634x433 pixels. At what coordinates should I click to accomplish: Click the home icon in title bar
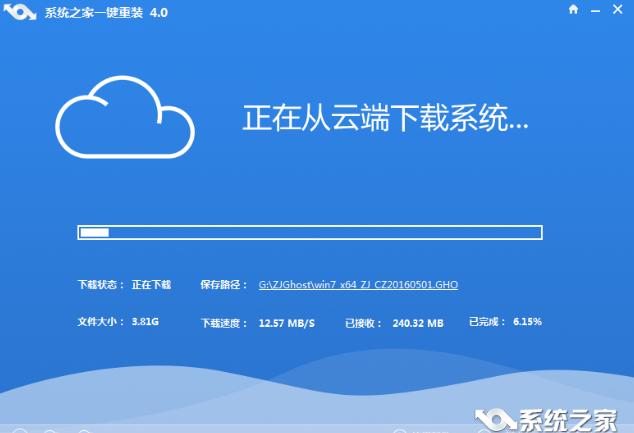(573, 9)
